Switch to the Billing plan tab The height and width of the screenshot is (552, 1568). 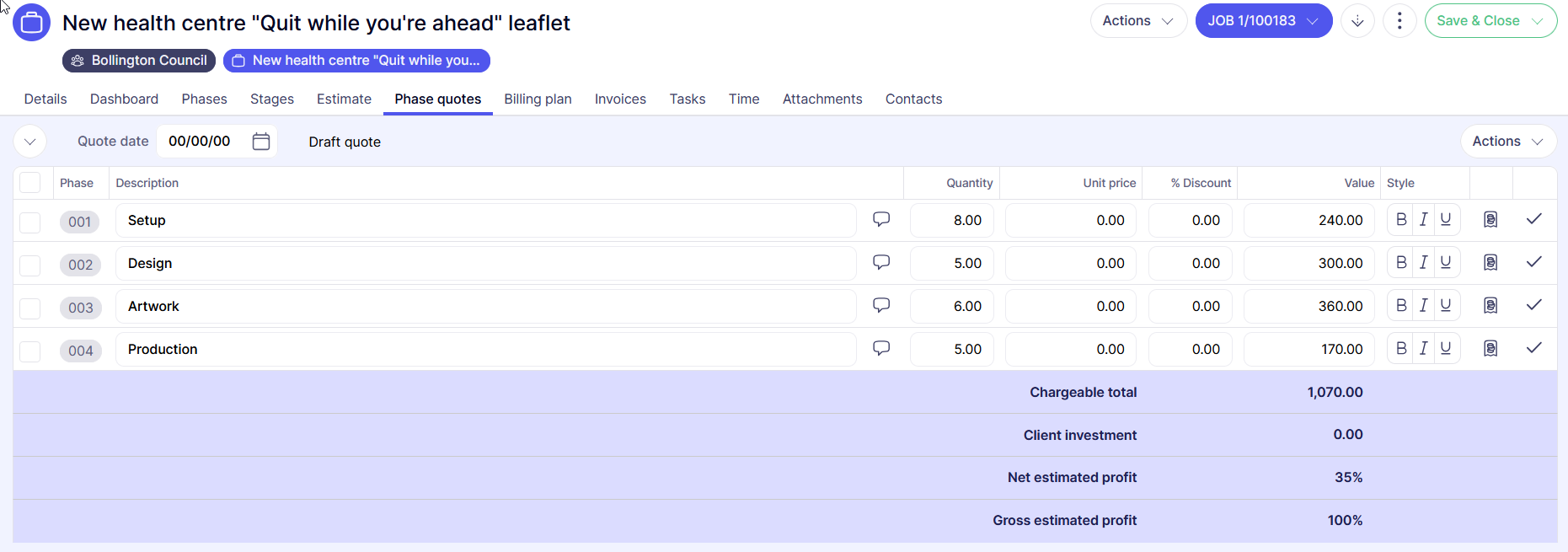pyautogui.click(x=538, y=99)
